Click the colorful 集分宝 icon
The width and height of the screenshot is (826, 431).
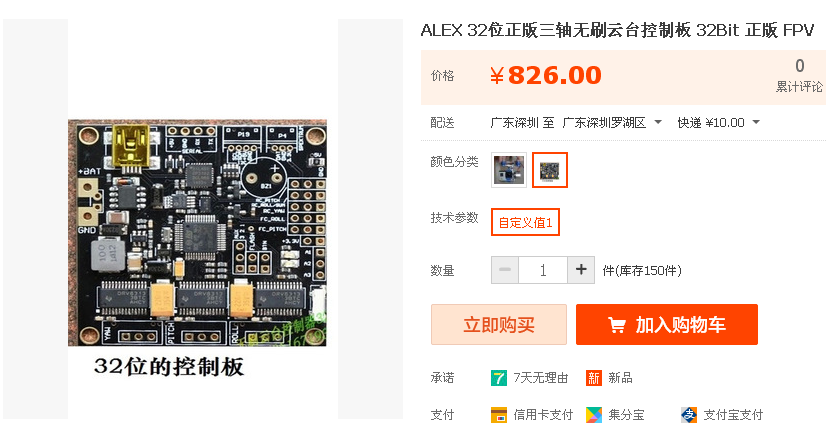pyautogui.click(x=594, y=415)
